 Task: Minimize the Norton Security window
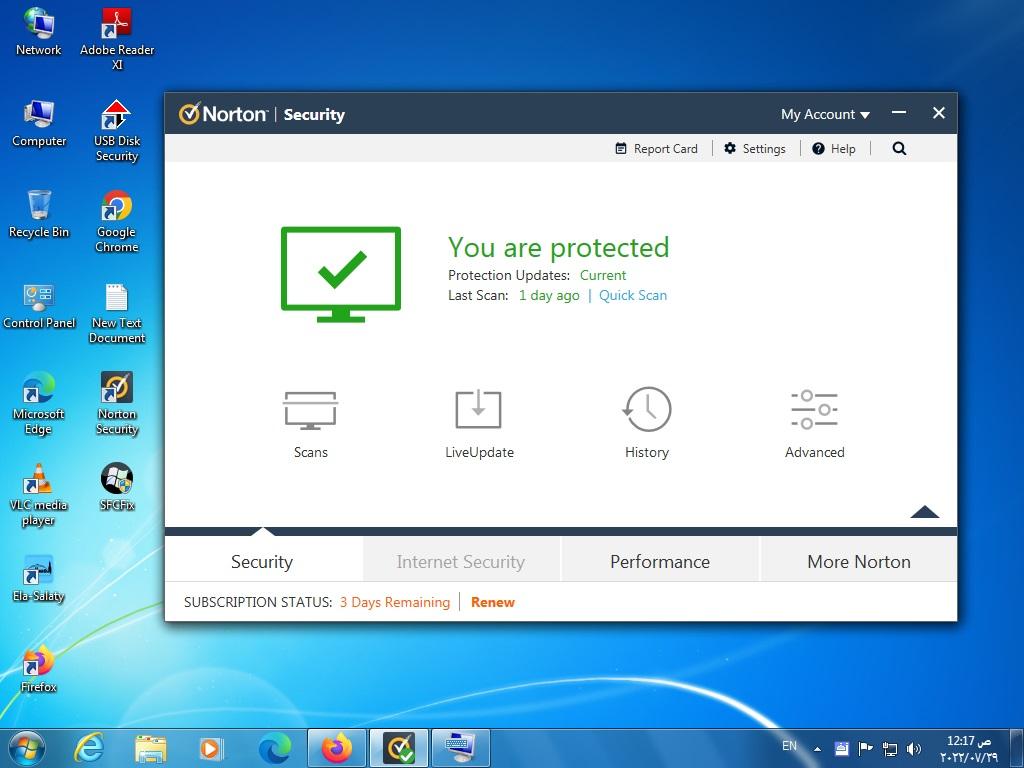tap(899, 113)
